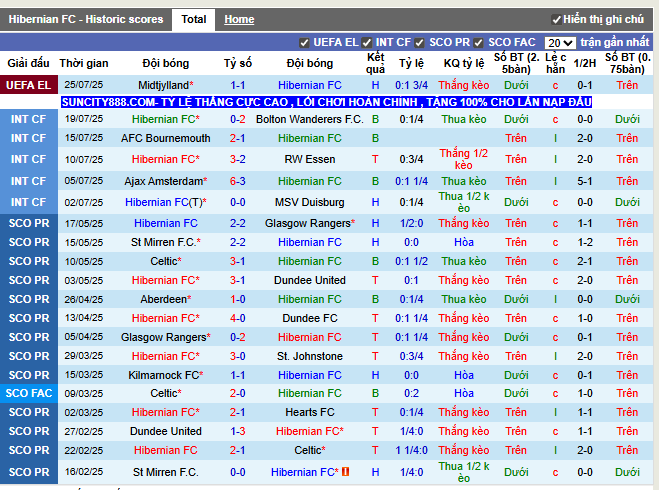Viewport: 659px width, 490px height.
Task: Click the date 09/03/25
Action: coord(84,393)
